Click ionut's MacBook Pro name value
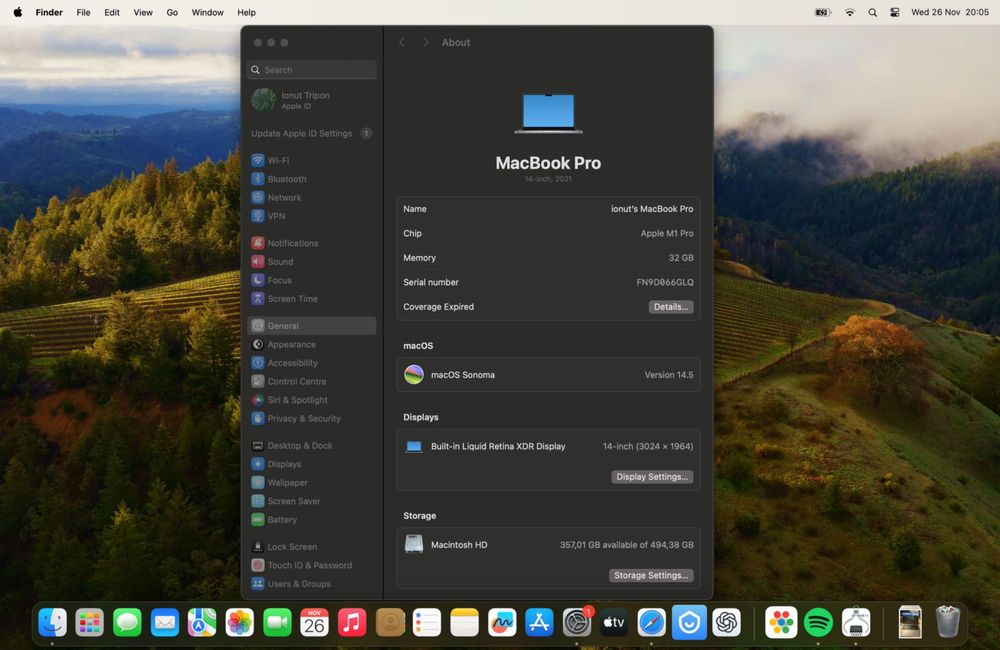Image resolution: width=1000 pixels, height=650 pixels. pyautogui.click(x=652, y=209)
